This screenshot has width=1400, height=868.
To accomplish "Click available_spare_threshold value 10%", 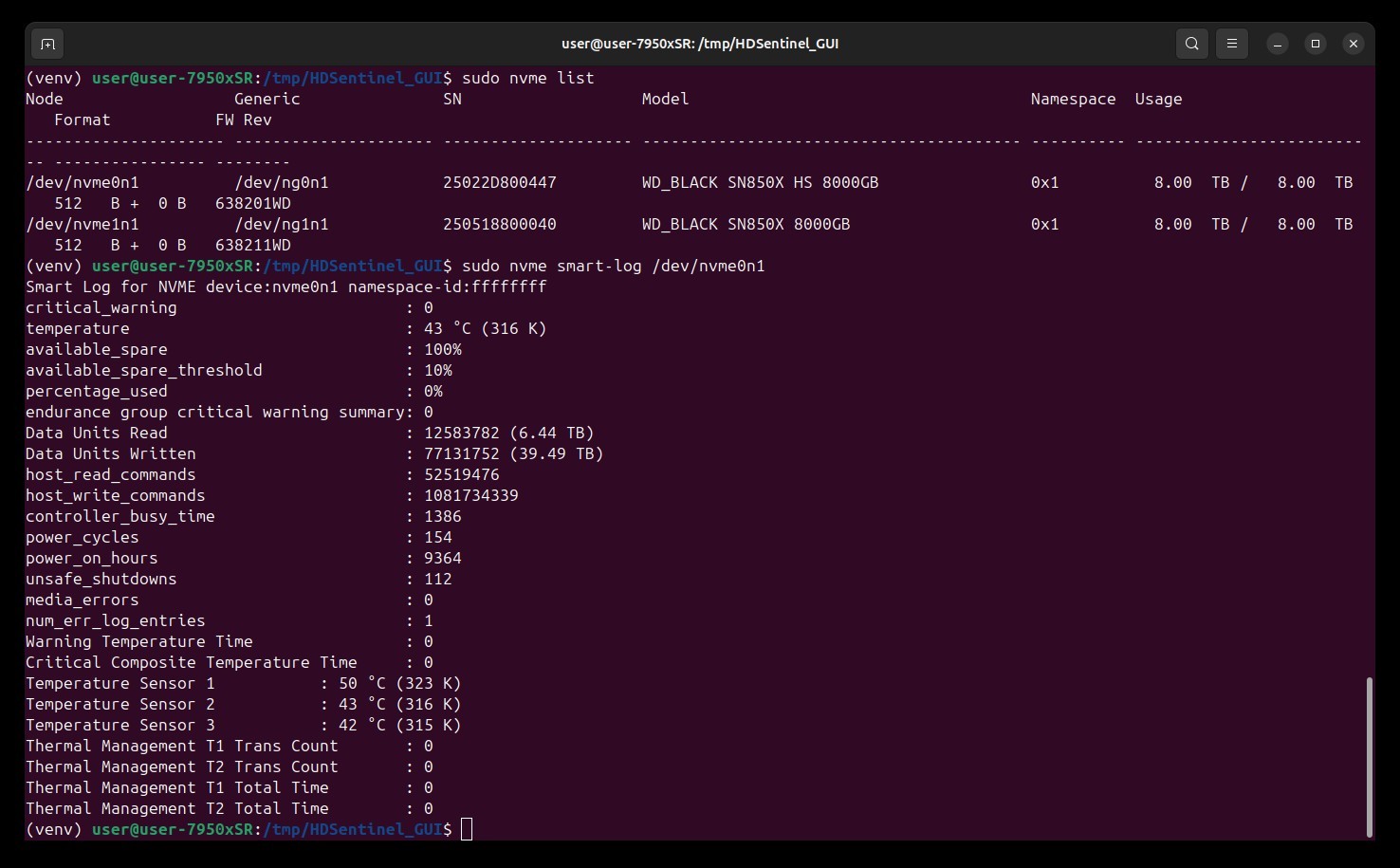I will pyautogui.click(x=438, y=370).
